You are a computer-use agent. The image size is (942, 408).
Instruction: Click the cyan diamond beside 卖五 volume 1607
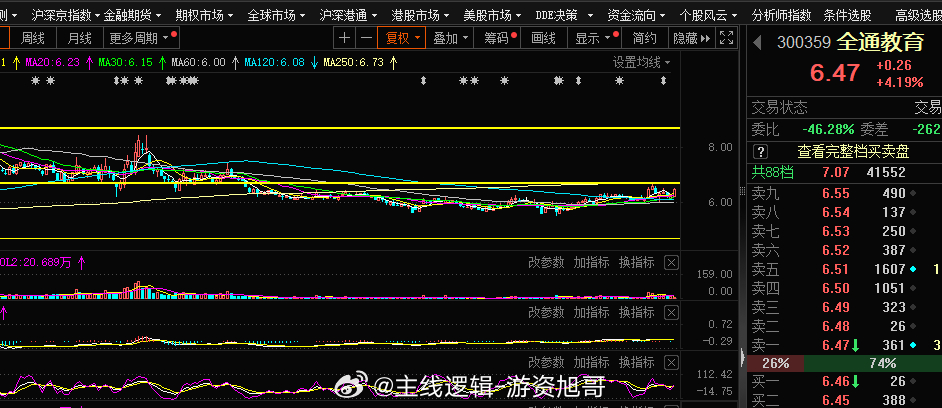(914, 269)
